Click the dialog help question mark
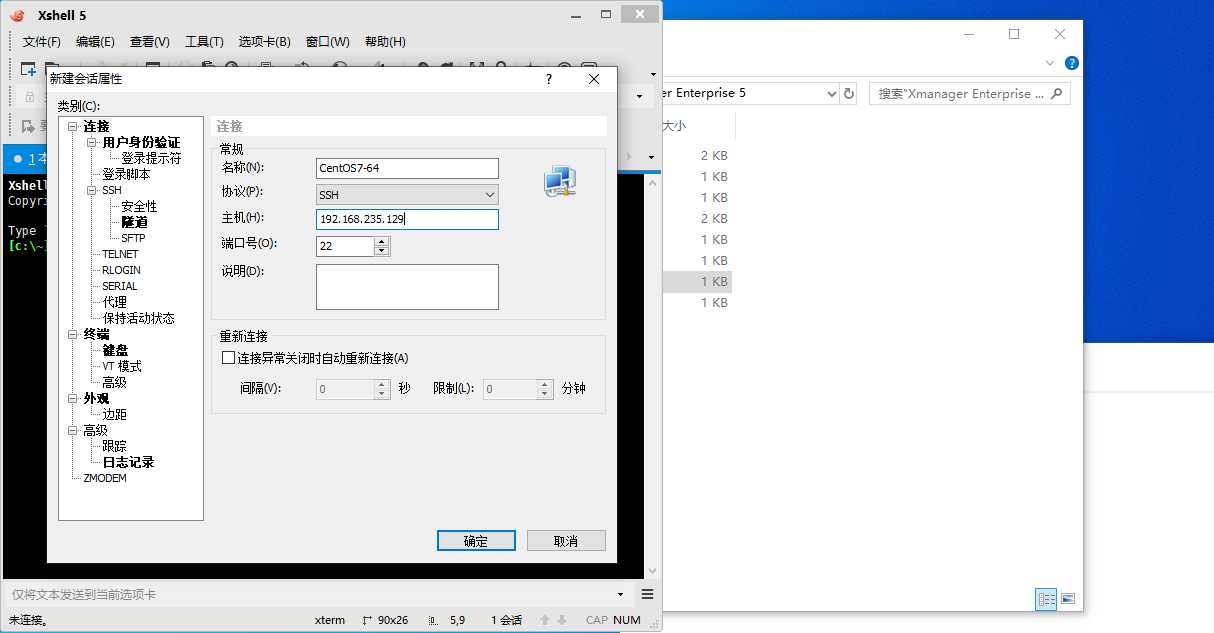Screen dimensions: 1214x633 point(549,79)
